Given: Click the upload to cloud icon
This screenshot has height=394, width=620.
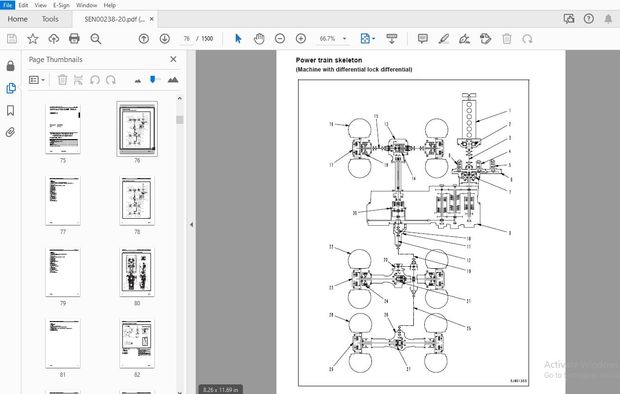Looking at the screenshot, I should tap(53, 39).
